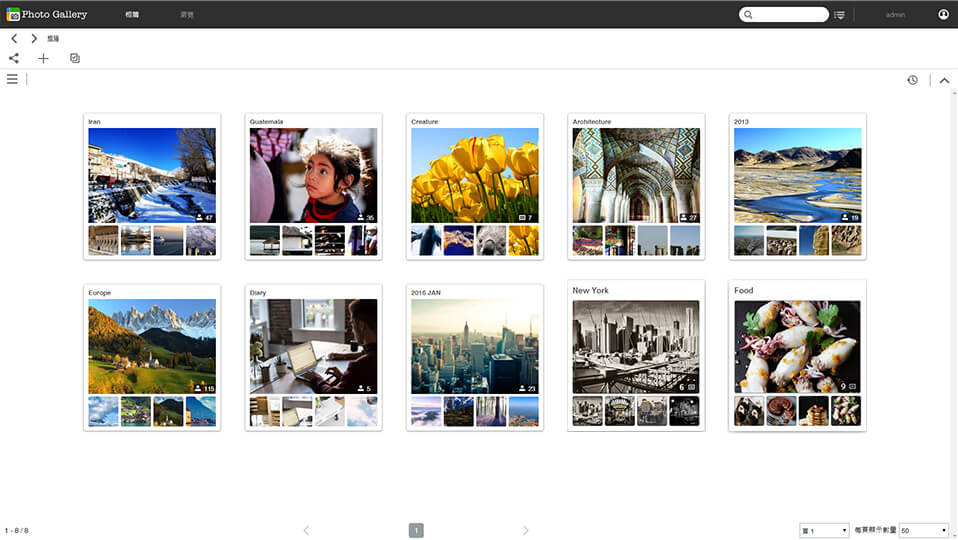Open the hamburger menu on the left
Viewport: 958px width, 540px height.
click(12, 79)
